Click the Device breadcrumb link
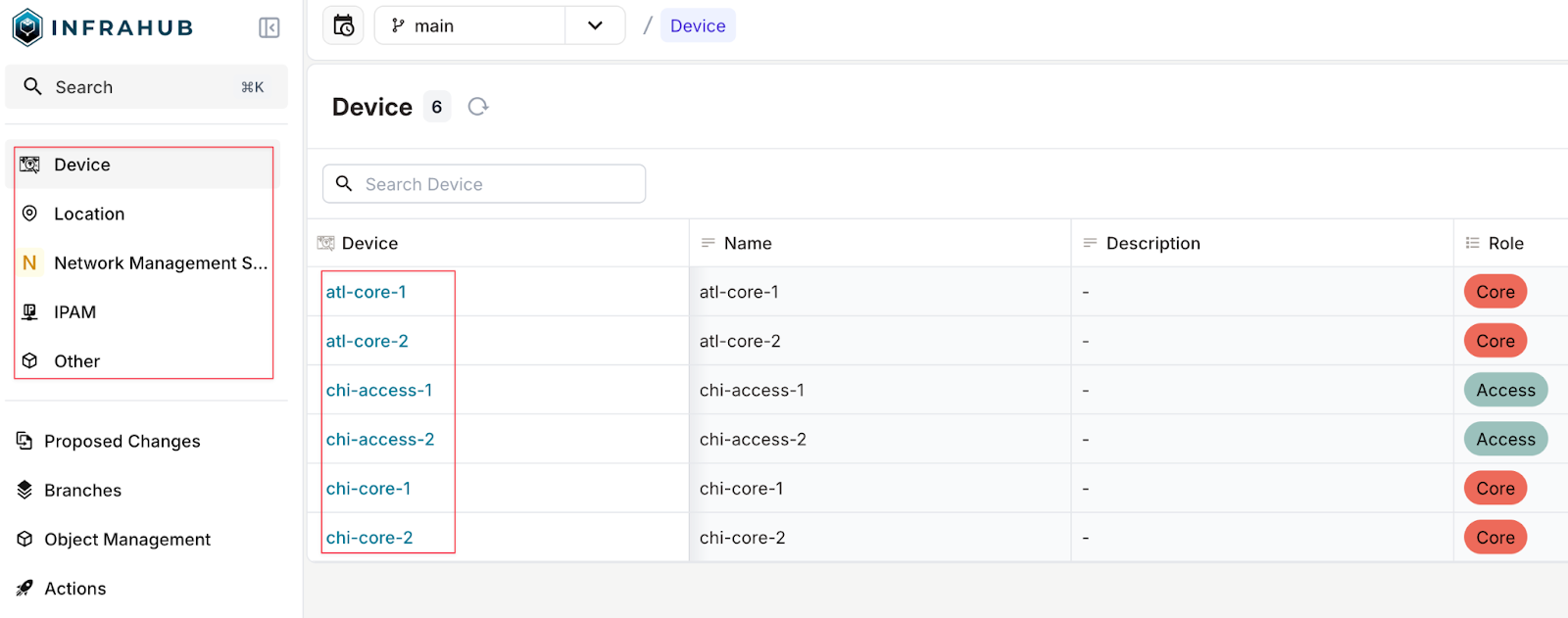The height and width of the screenshot is (618, 1568). click(x=698, y=25)
